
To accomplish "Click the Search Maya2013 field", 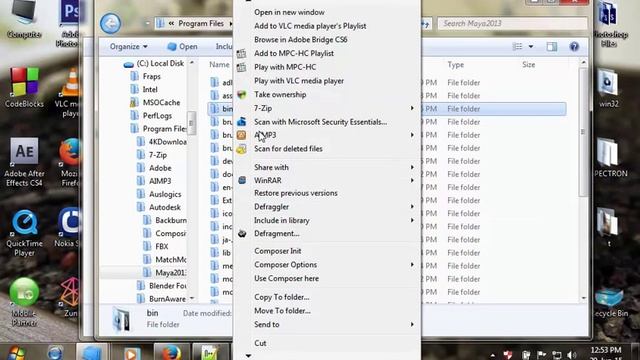I will pyautogui.click(x=512, y=24).
